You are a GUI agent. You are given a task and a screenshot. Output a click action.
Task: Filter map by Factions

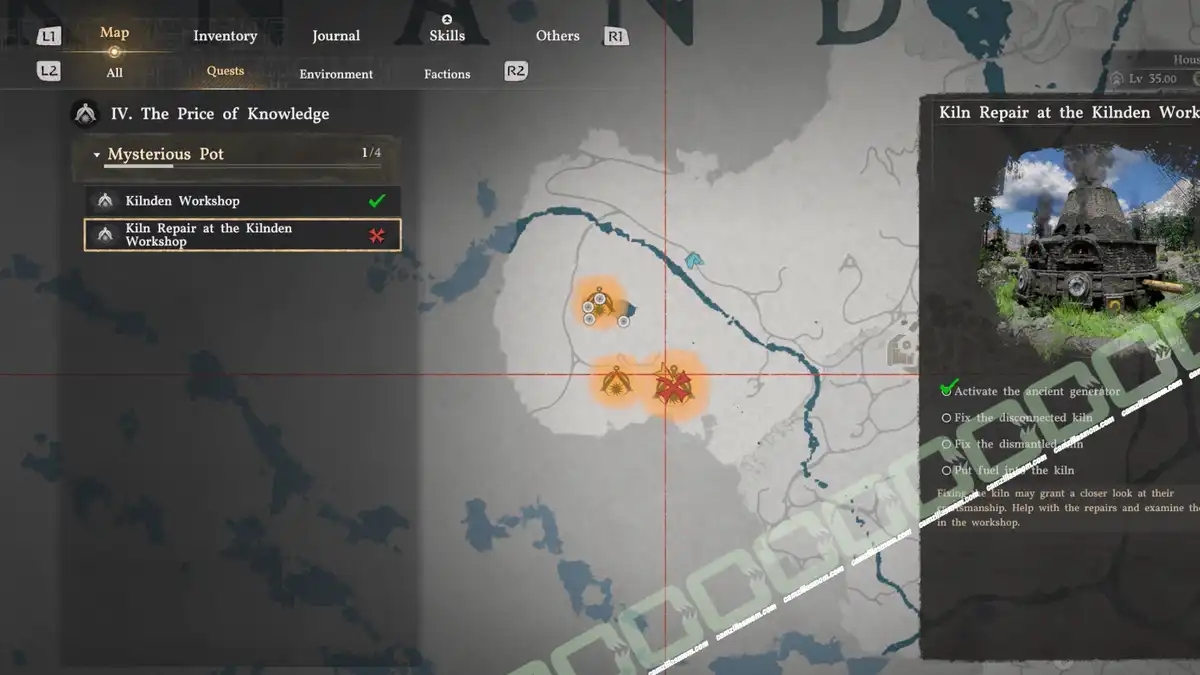(447, 74)
